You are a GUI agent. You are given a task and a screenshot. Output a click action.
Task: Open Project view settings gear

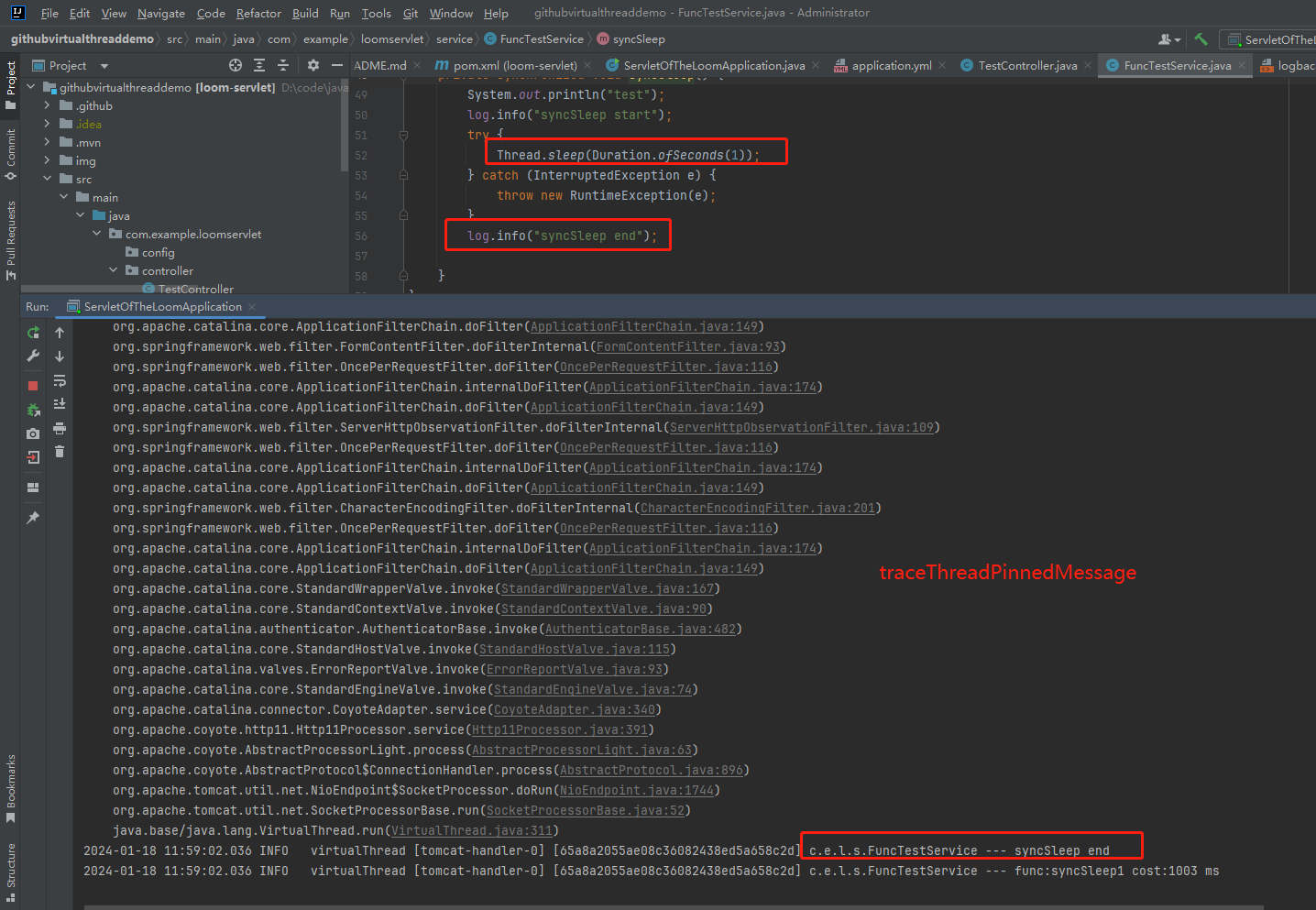tap(313, 65)
